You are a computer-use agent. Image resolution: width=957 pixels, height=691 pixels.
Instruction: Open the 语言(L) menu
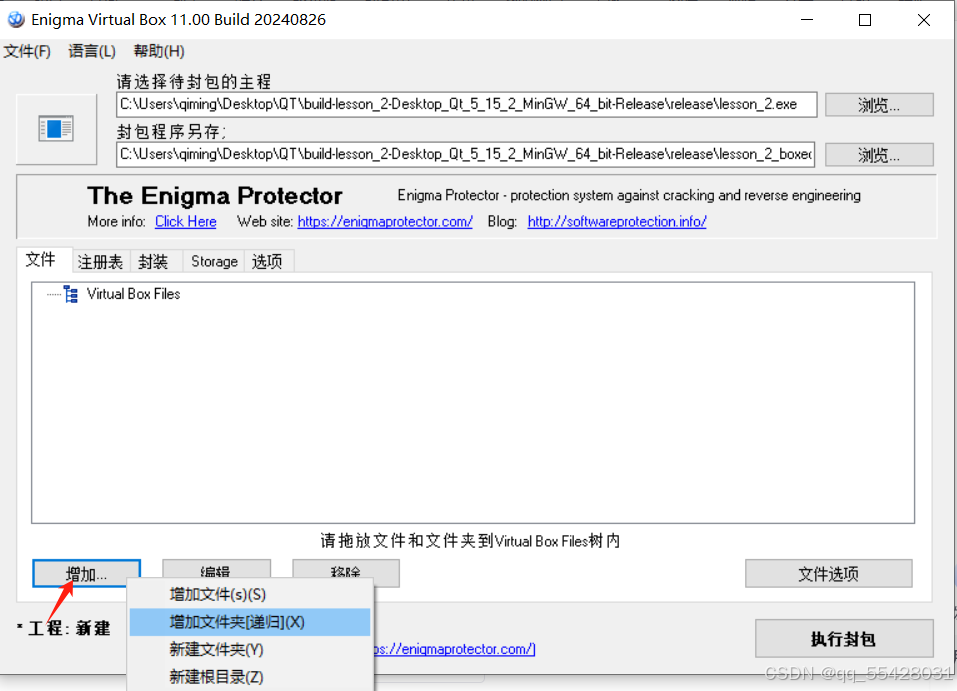click(x=92, y=51)
